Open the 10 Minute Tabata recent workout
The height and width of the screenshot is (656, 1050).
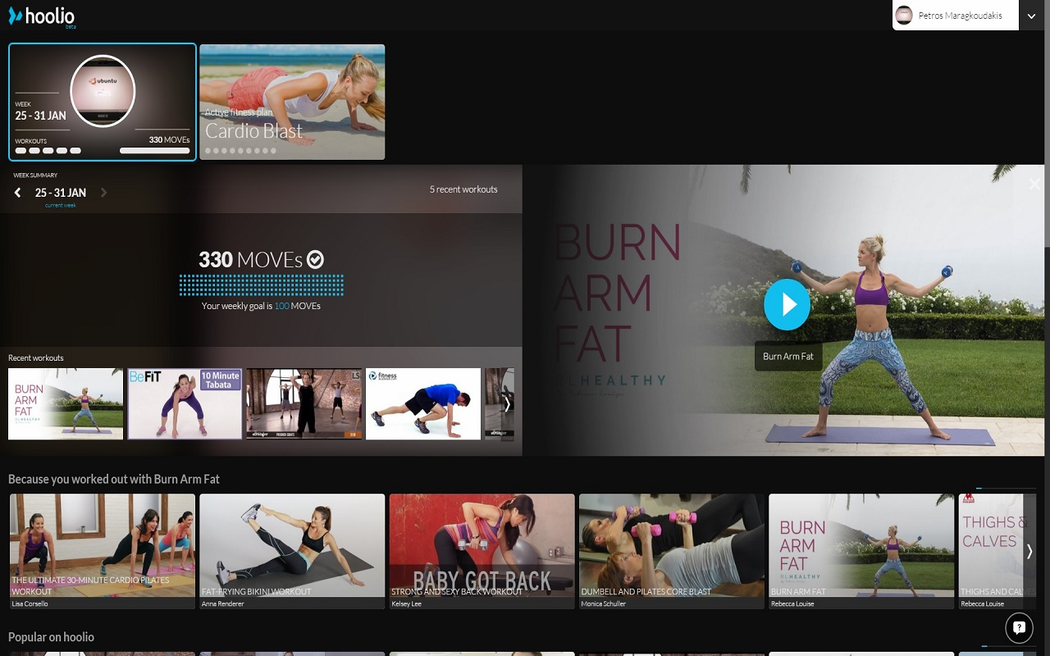[185, 403]
